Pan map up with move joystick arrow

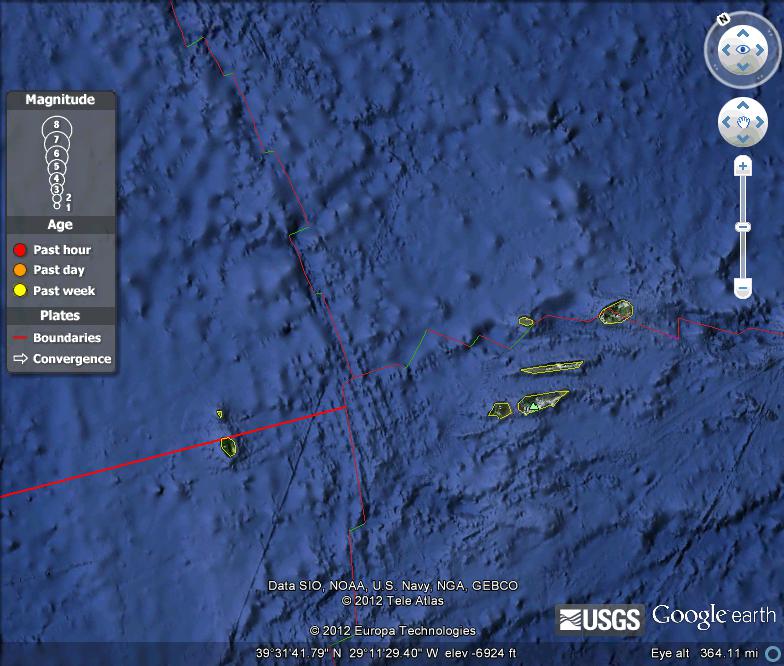tap(742, 105)
